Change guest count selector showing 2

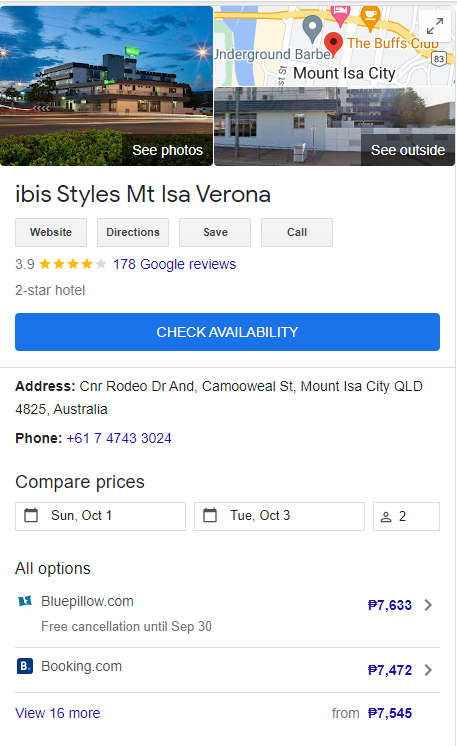point(406,516)
